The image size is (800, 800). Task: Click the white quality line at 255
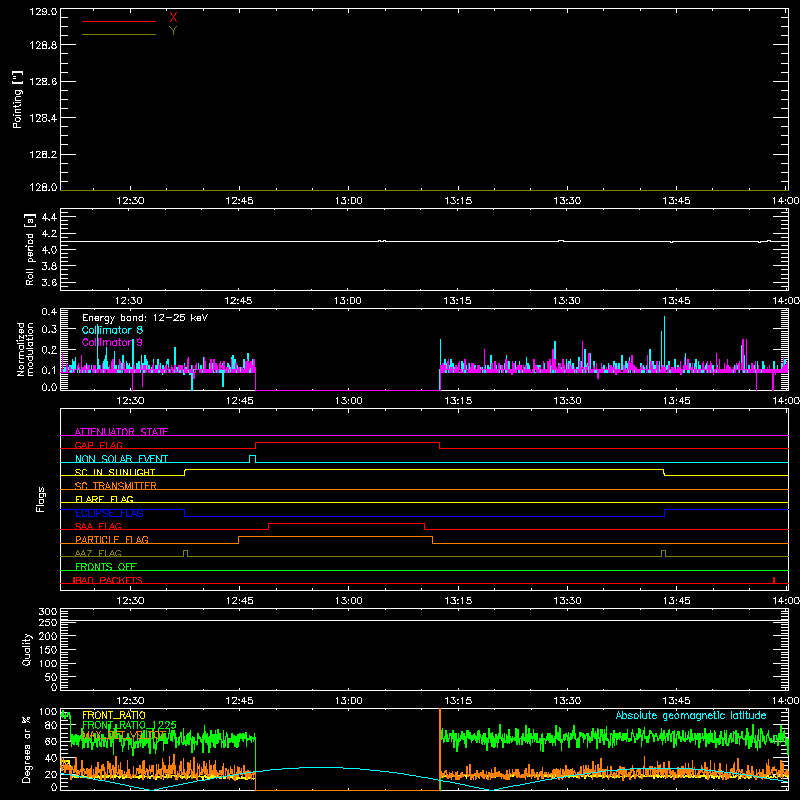424,621
